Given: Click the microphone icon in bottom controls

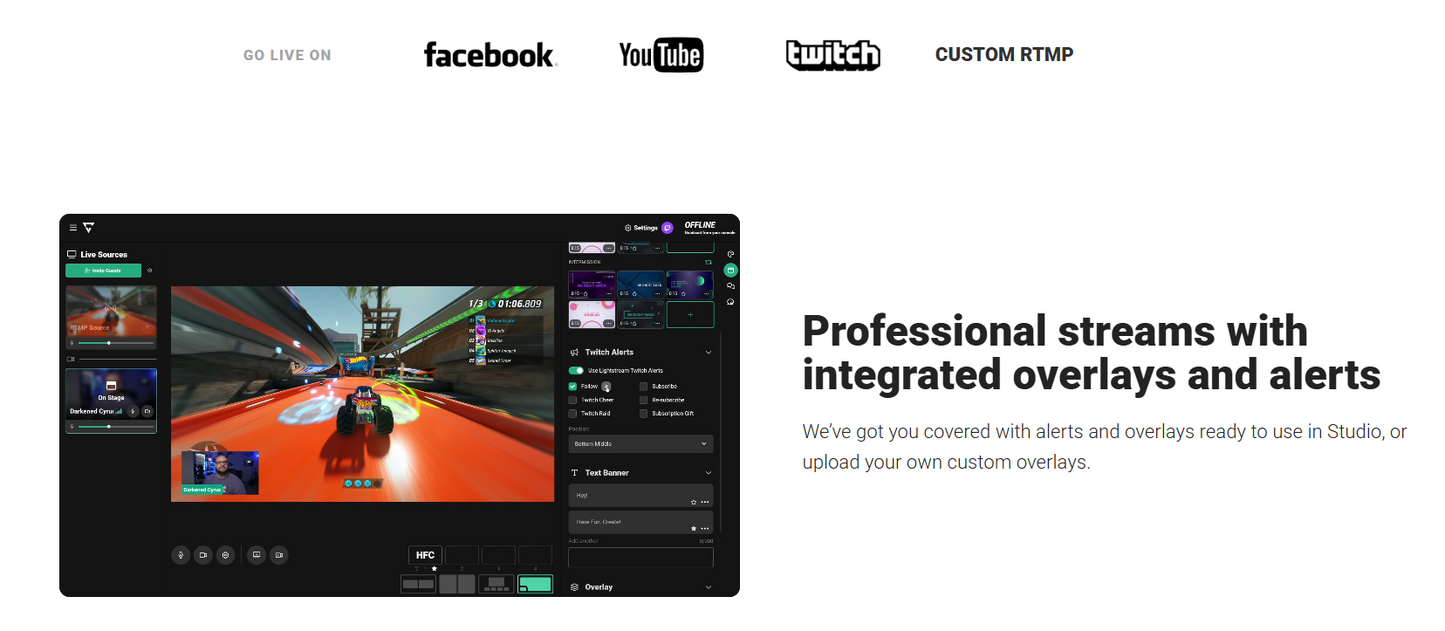Looking at the screenshot, I should click(181, 555).
